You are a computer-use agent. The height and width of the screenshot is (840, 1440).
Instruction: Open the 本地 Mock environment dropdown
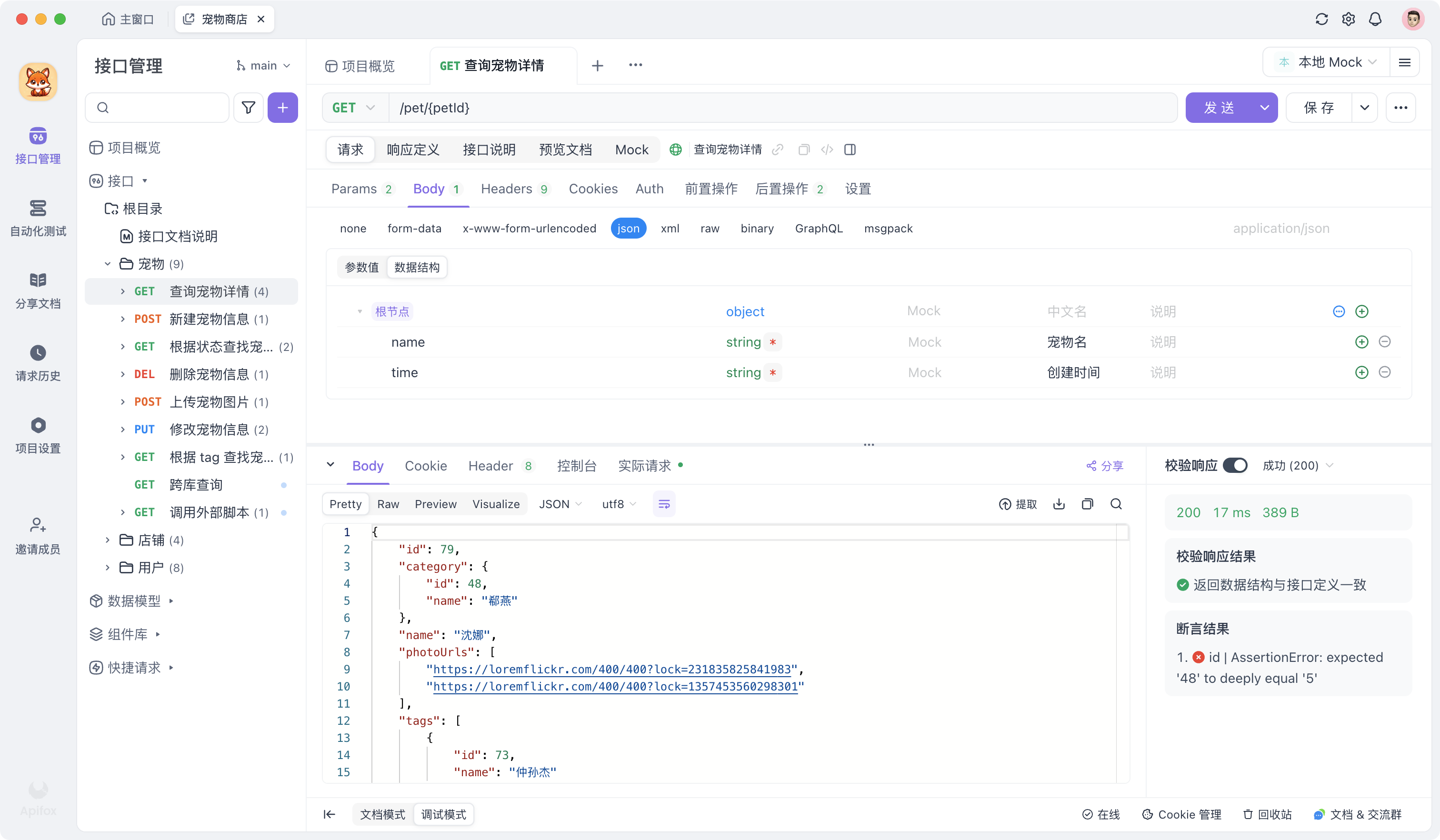pos(1327,62)
